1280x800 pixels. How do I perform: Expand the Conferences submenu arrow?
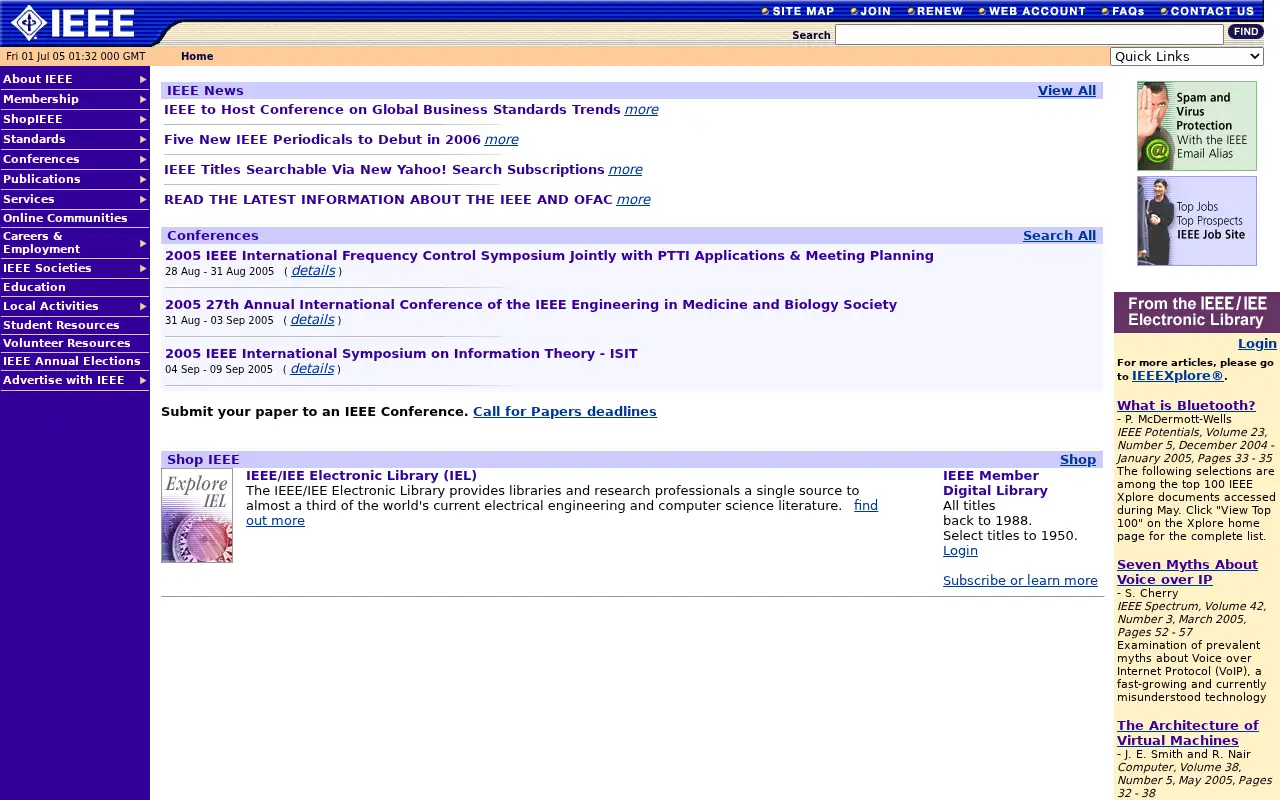[x=143, y=159]
